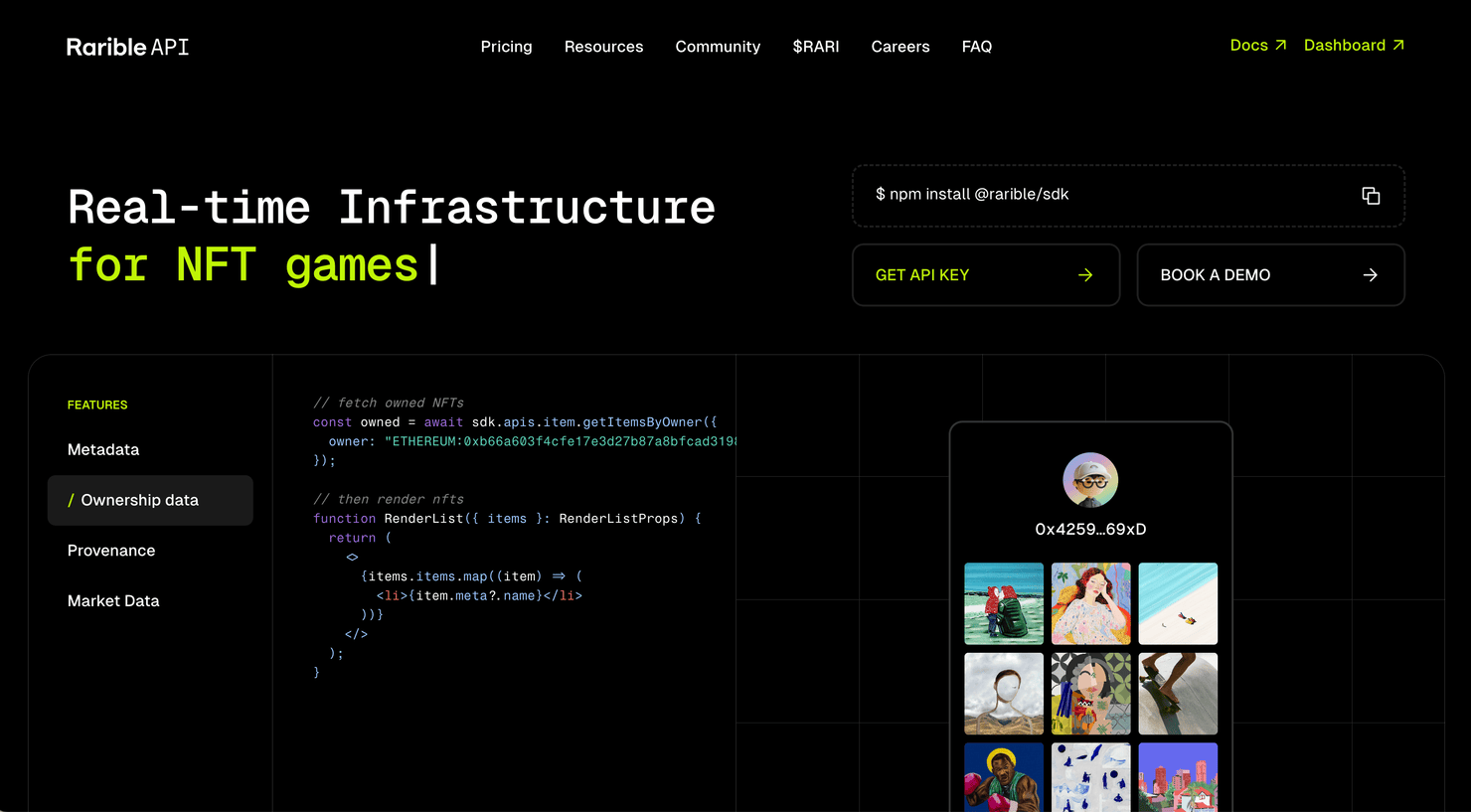The height and width of the screenshot is (812, 1471).
Task: Click the arrow on BOOK A DEMO
Action: (1370, 275)
